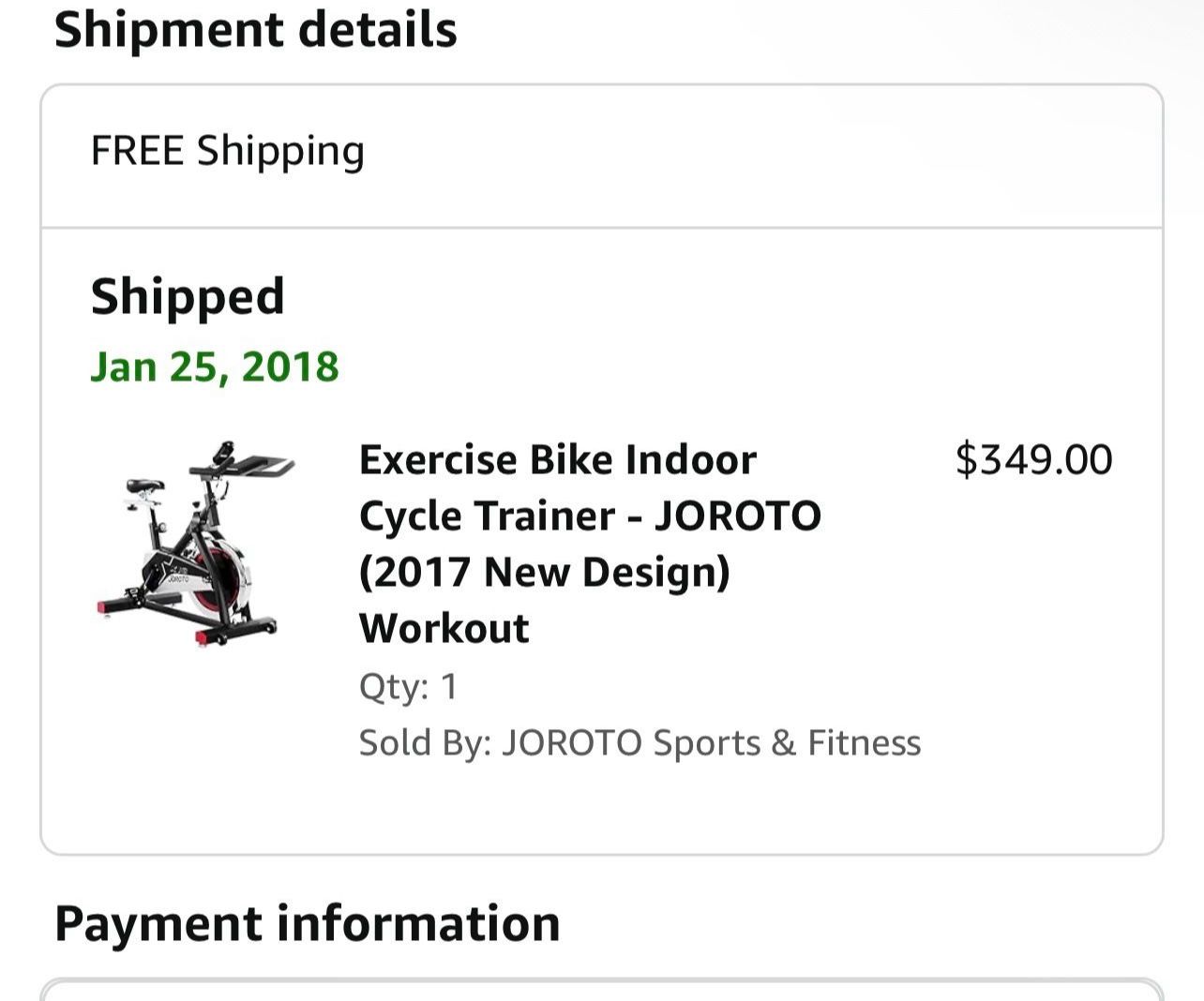Screen dimensions: 1204x1001
Task: Tap the green Jan 25, 2018 date
Action: 215,366
